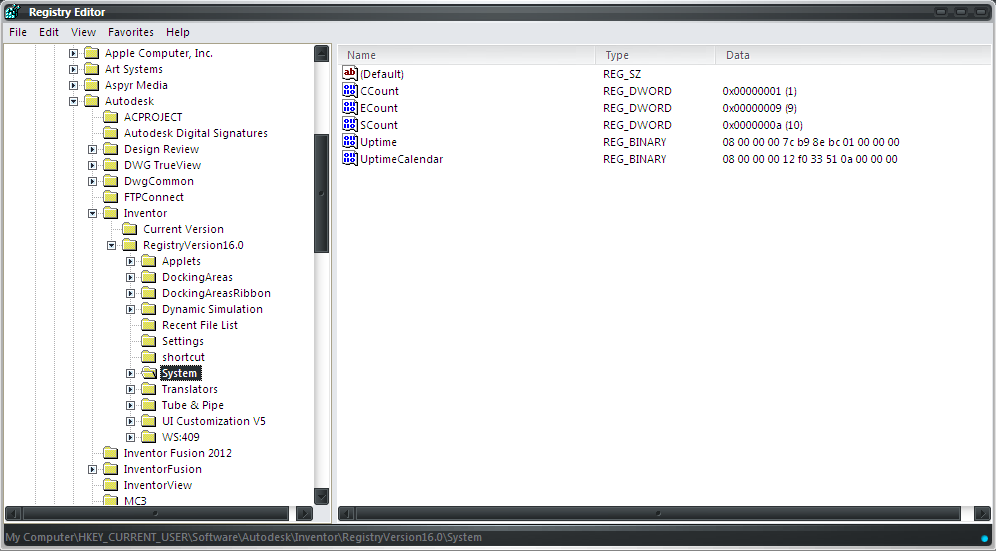Click tree pane scroll right arrow
Screen dimensions: 996x551
(304, 513)
